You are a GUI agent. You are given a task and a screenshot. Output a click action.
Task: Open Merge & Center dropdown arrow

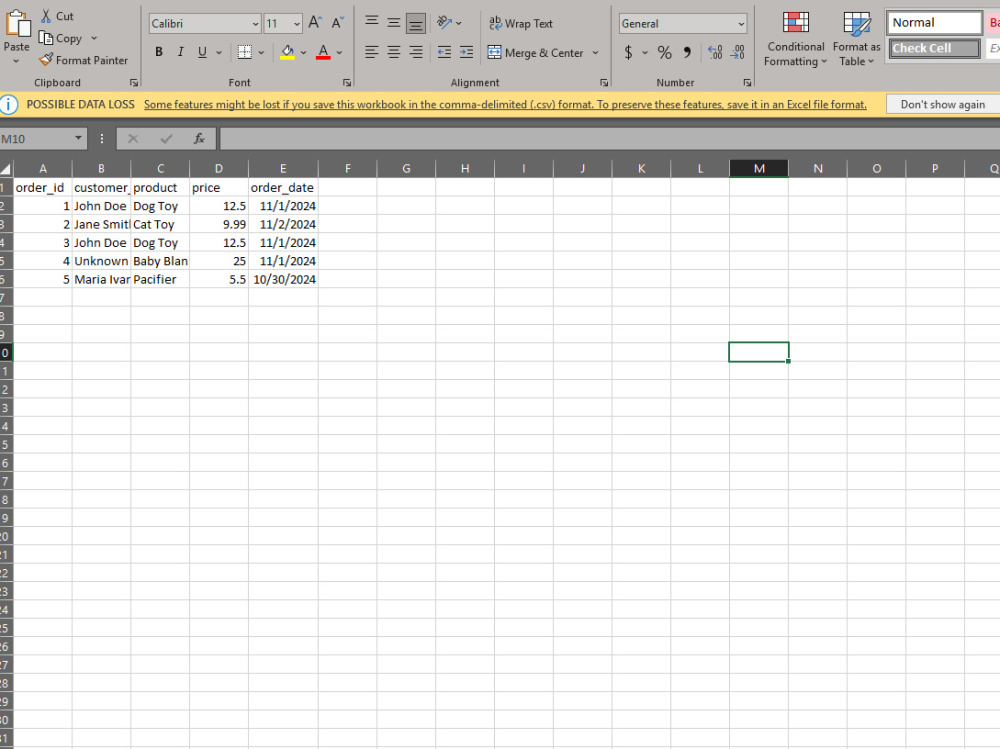pyautogui.click(x=596, y=52)
